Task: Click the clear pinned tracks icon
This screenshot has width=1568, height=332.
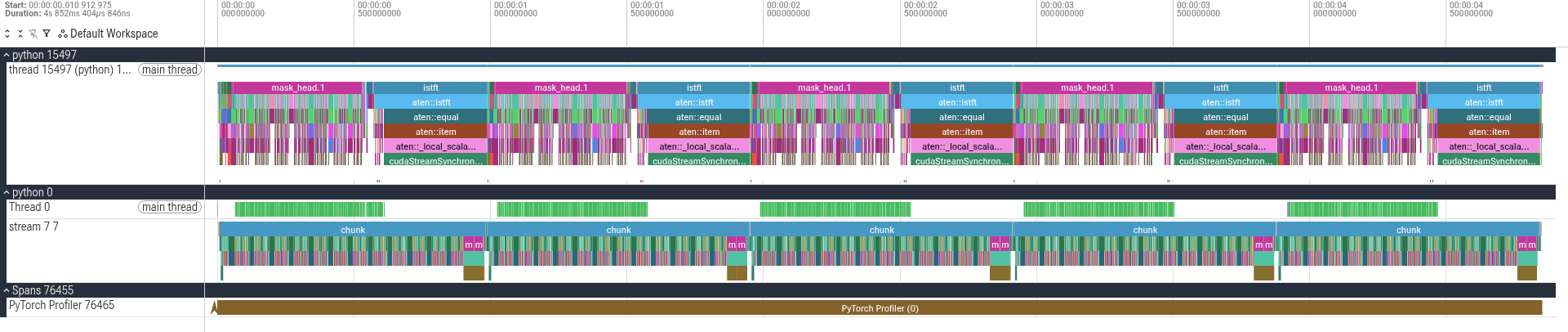Action: click(33, 34)
